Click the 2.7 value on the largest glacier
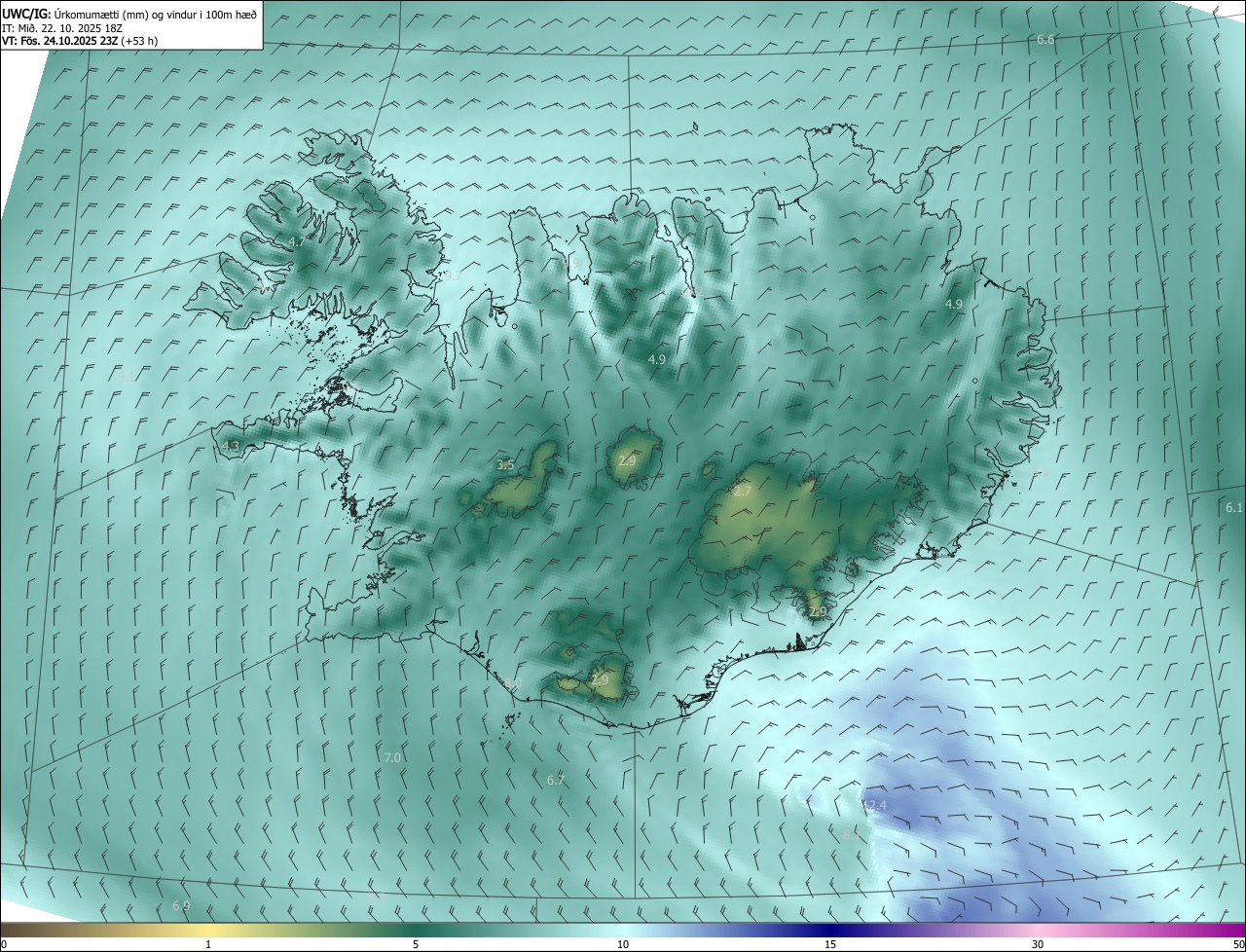The image size is (1246, 952). [742, 492]
